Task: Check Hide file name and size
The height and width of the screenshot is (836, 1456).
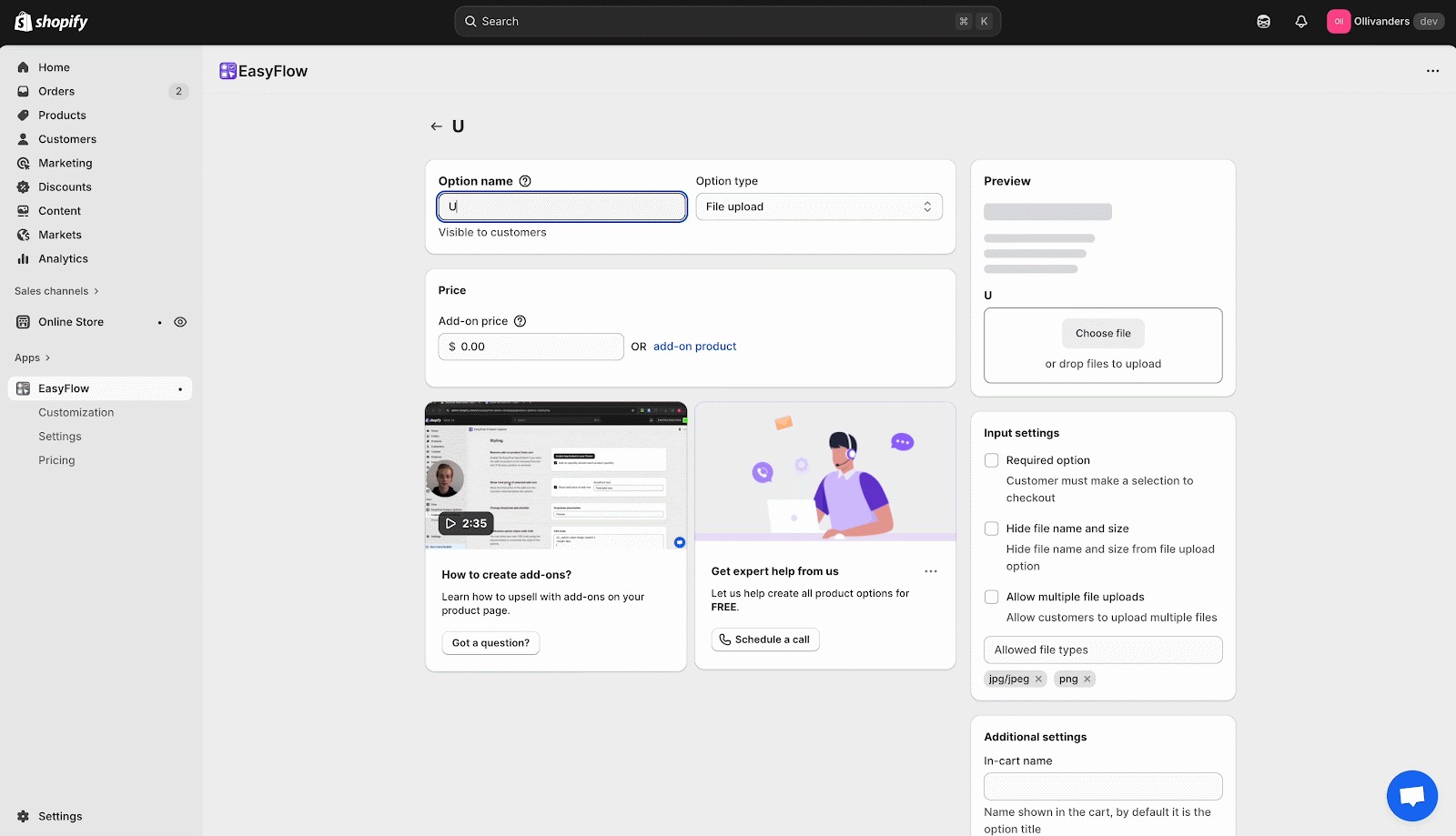Action: 991,528
